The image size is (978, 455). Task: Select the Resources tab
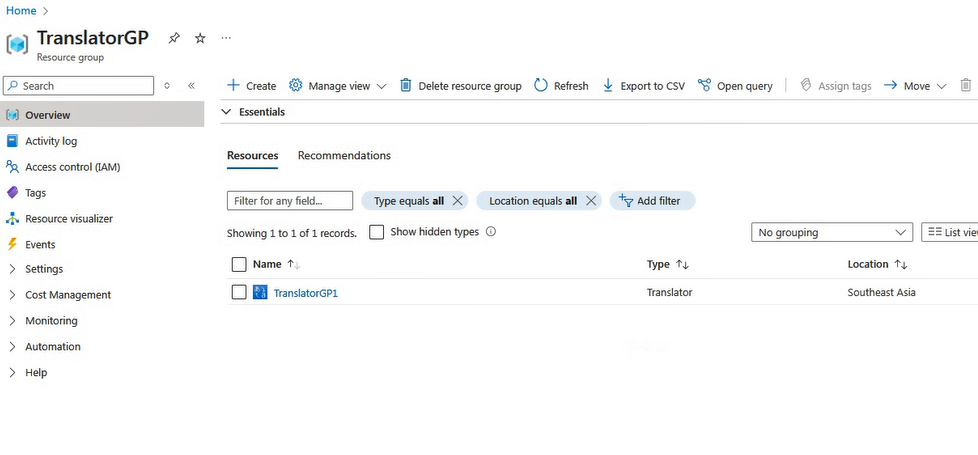[253, 155]
